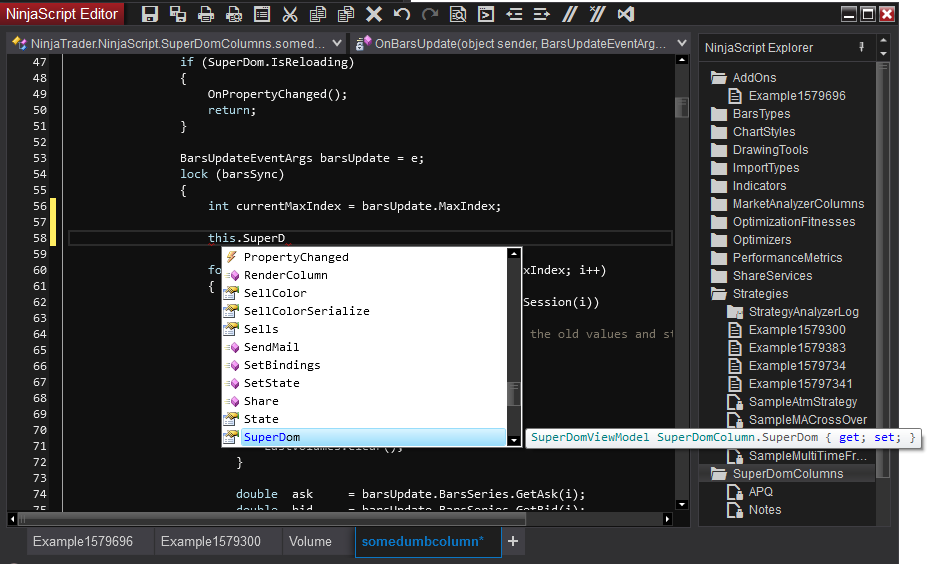Screen dimensions: 927x564
Task: Click the increase indent icon
Action: (x=541, y=14)
